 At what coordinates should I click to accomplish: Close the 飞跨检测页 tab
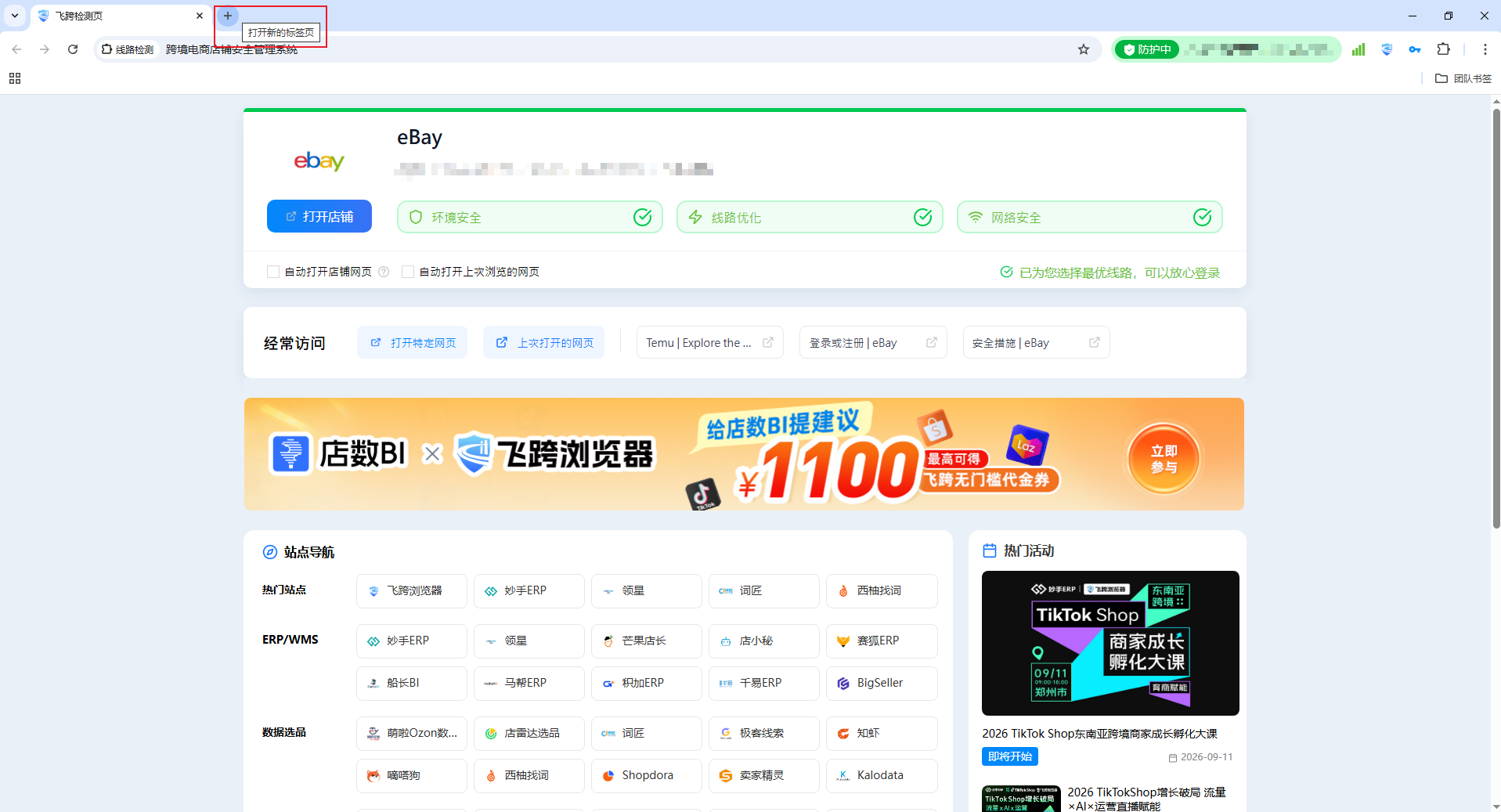click(200, 16)
